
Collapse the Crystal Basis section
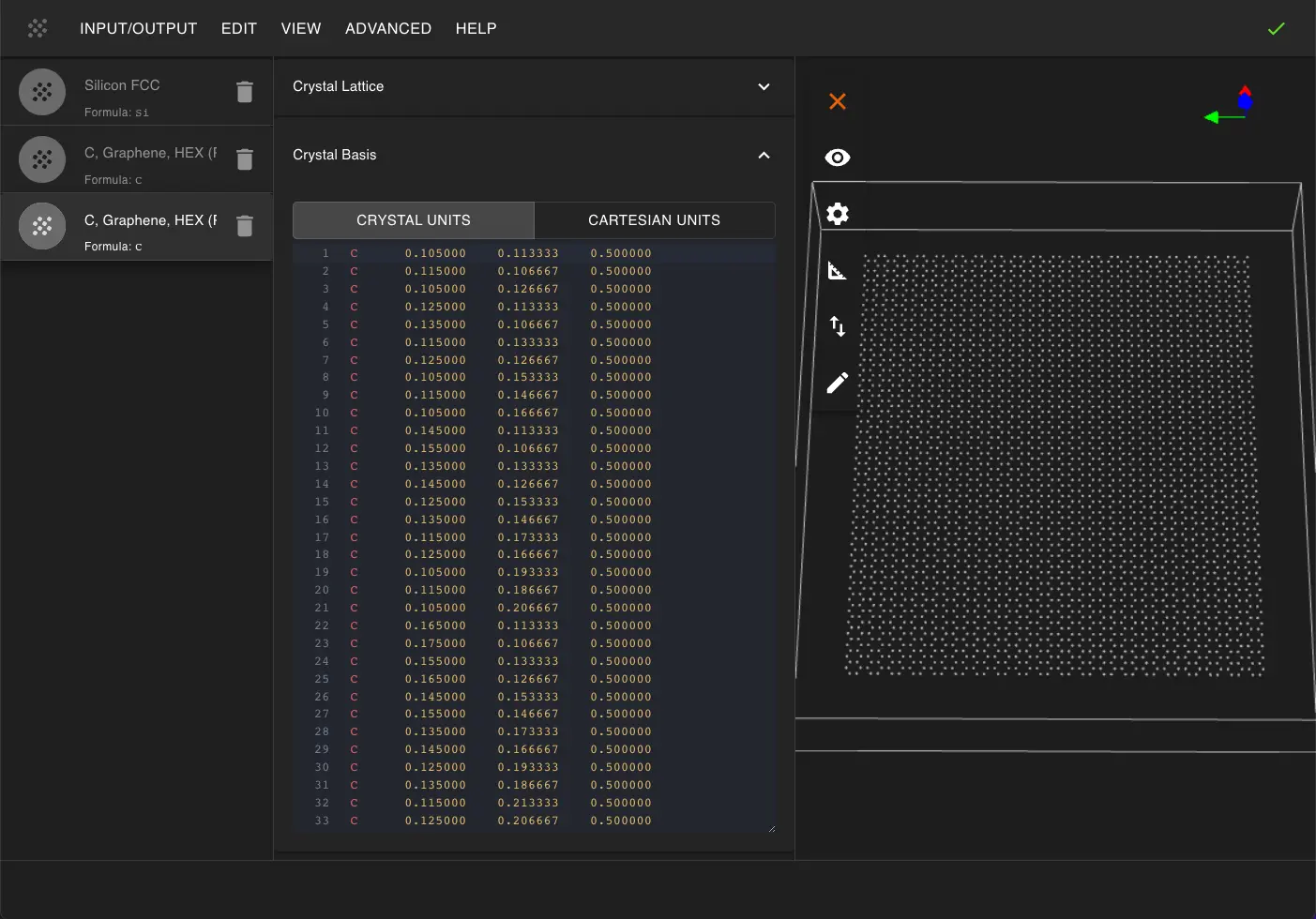tap(764, 155)
